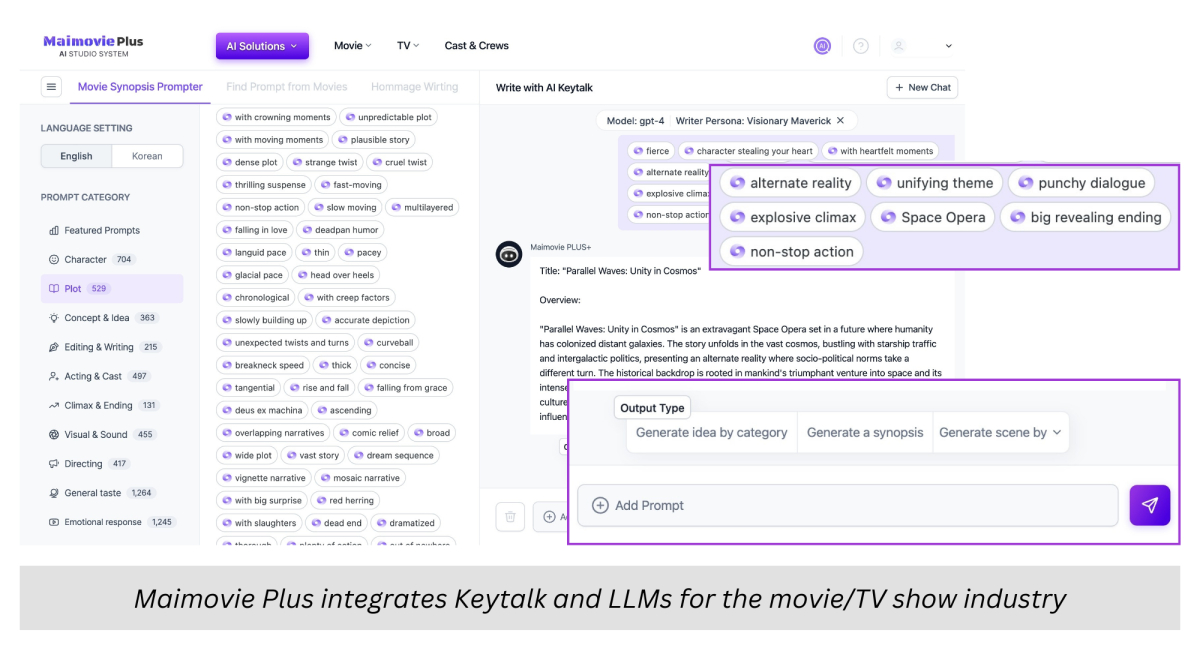
Task: Click the Maimovie PLUS+ bot avatar
Action: click(x=509, y=254)
